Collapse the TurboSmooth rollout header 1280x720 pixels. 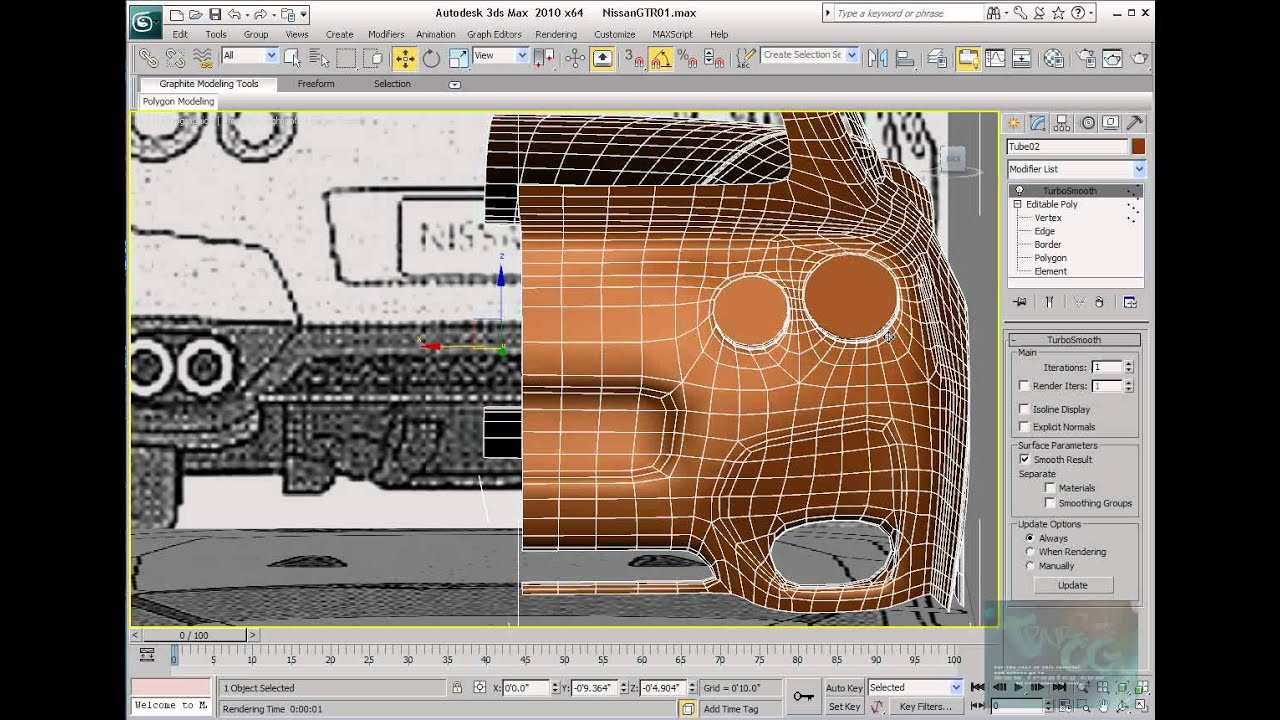(1074, 340)
